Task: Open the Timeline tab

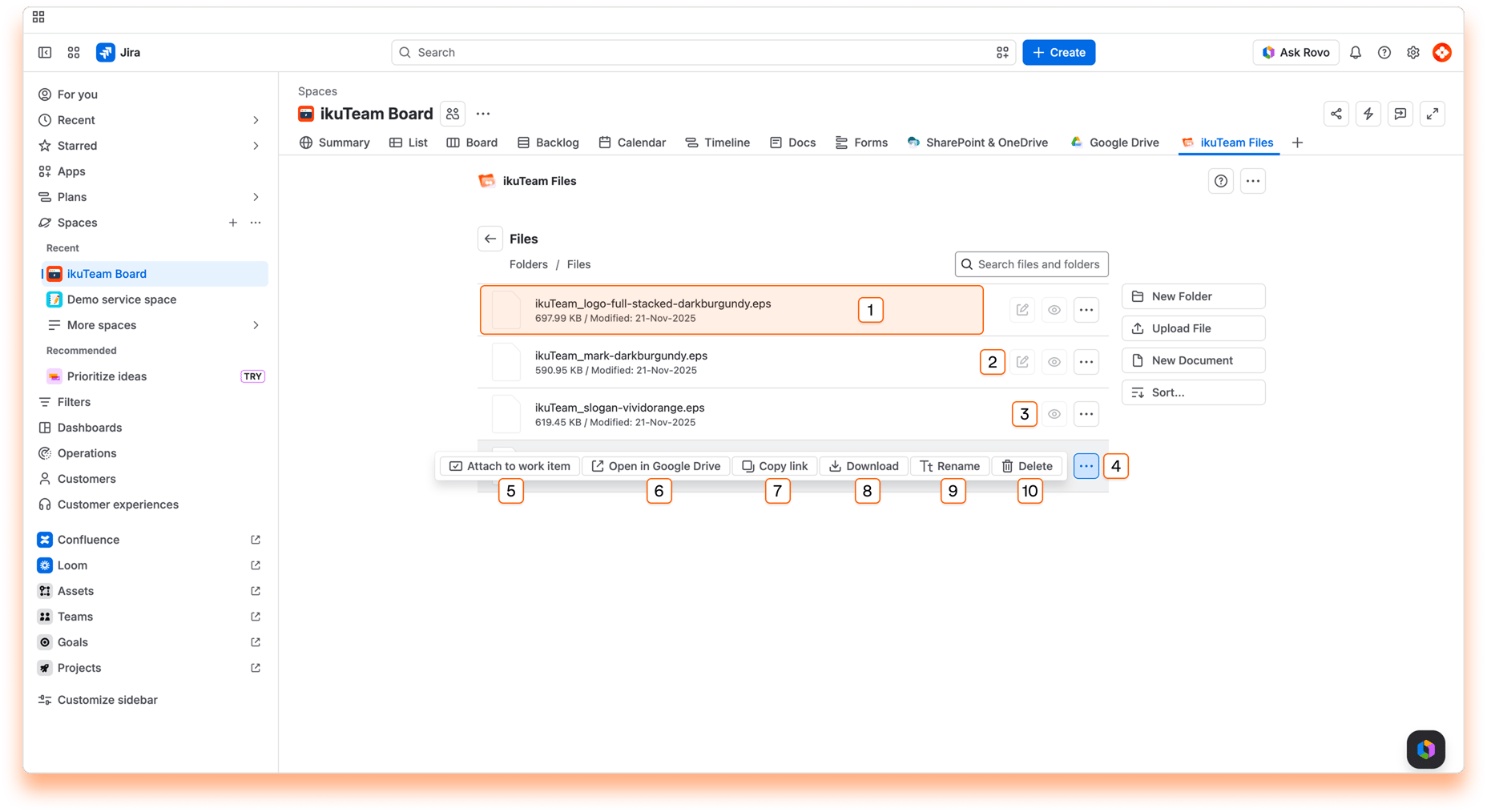Action: (718, 143)
